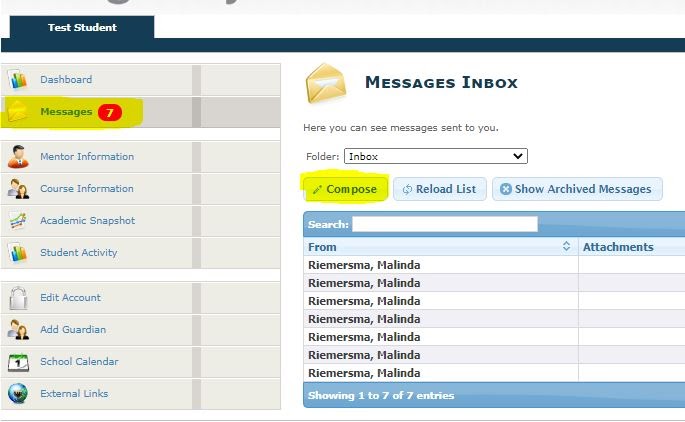Open second Riemersma, Malinda message row
The height and width of the screenshot is (422, 685).
364,283
